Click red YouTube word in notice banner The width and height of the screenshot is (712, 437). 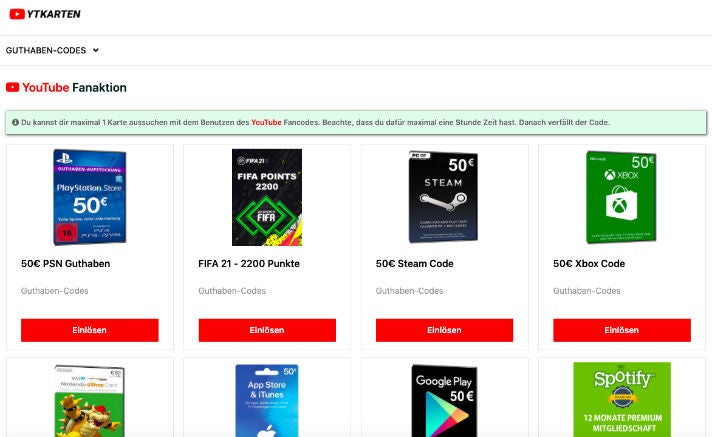[x=266, y=122]
